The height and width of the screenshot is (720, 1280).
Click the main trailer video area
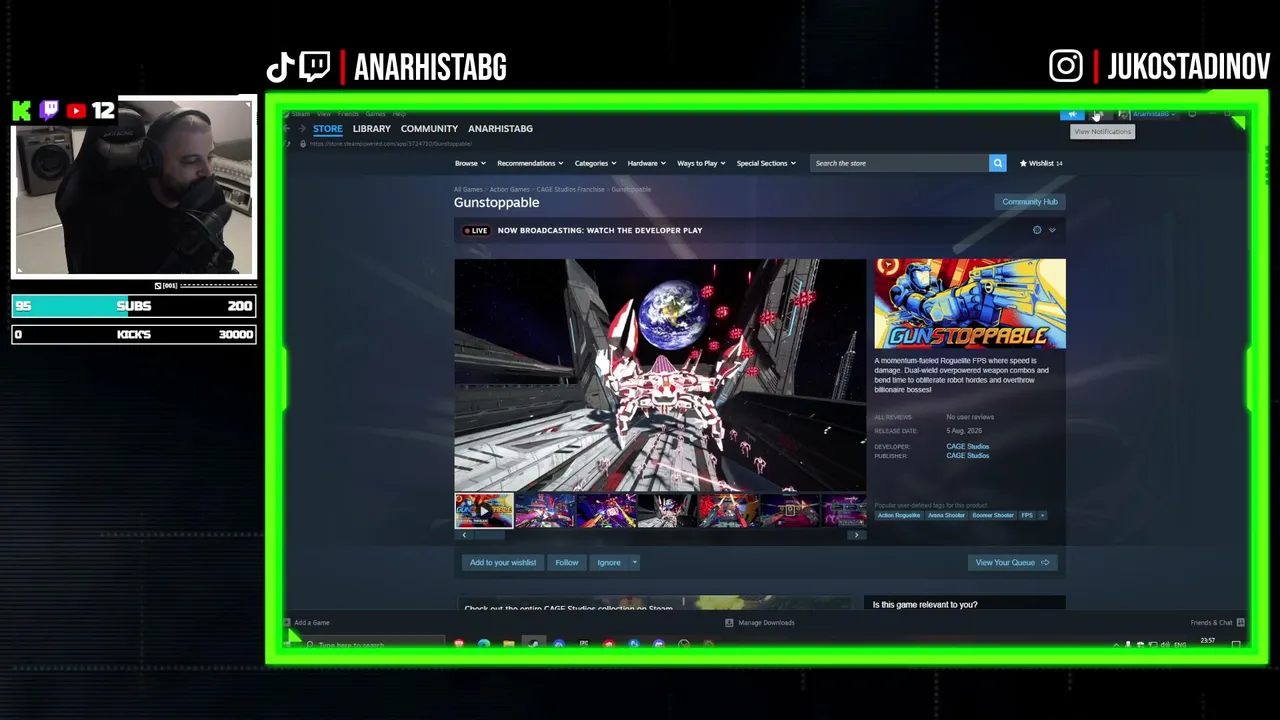pos(660,375)
